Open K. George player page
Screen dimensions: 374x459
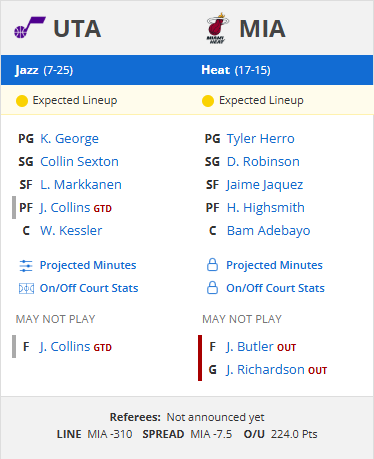coord(69,139)
